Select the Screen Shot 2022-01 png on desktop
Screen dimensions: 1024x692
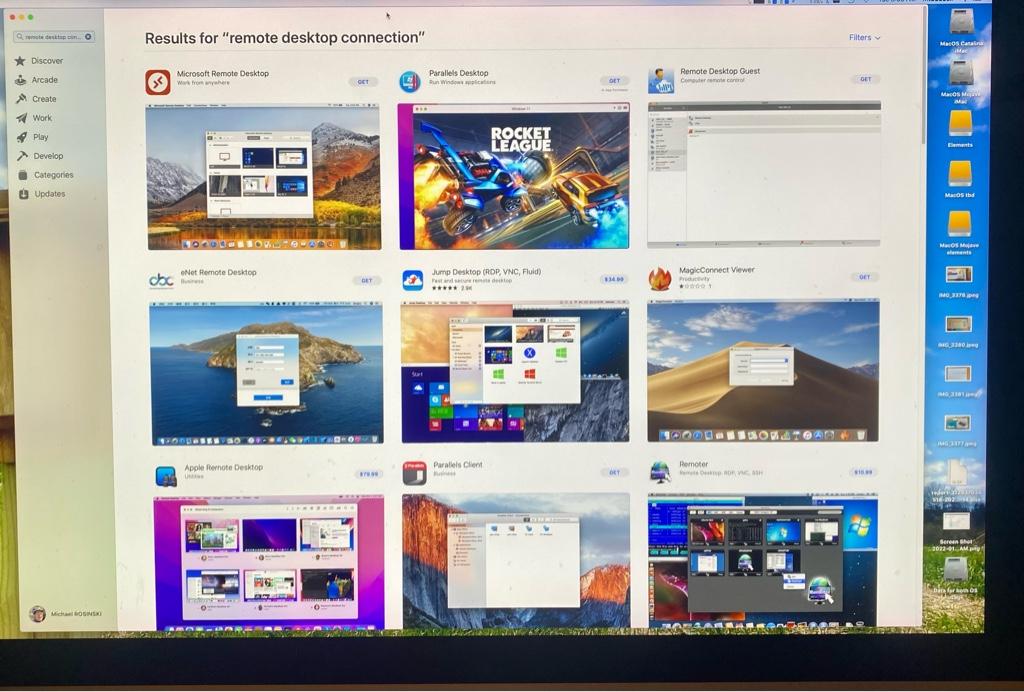pyautogui.click(x=956, y=531)
